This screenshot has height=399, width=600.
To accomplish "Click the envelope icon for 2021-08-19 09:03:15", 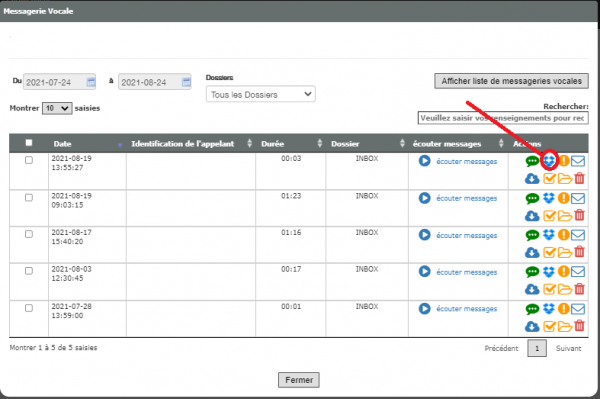I will (x=578, y=198).
